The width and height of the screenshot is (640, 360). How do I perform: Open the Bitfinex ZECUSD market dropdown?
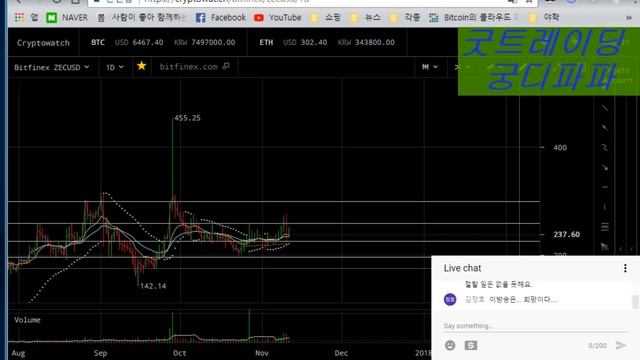tap(51, 67)
